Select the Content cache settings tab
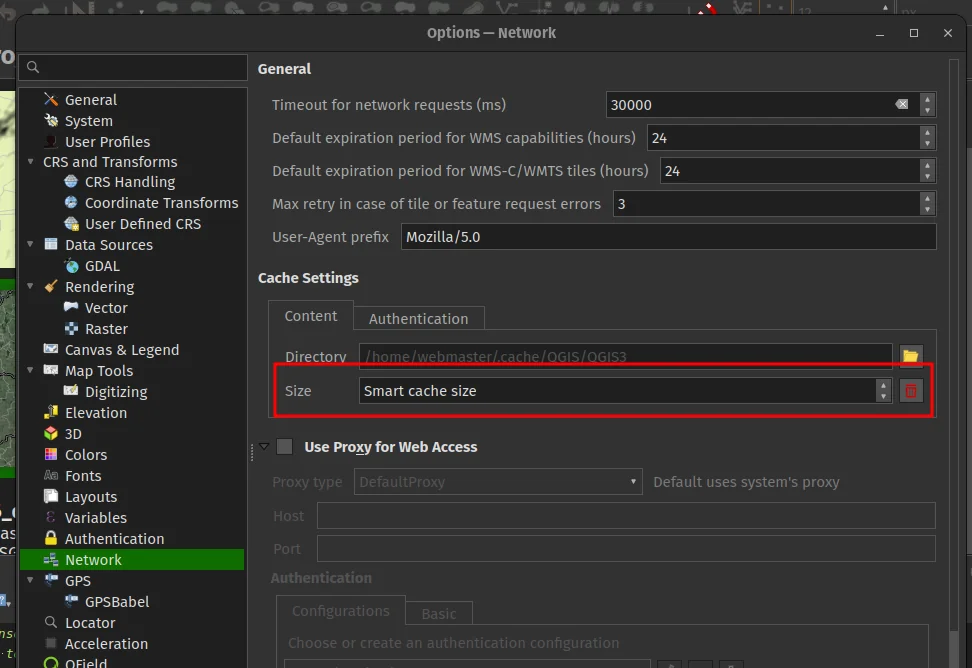Image resolution: width=972 pixels, height=668 pixels. (x=310, y=316)
